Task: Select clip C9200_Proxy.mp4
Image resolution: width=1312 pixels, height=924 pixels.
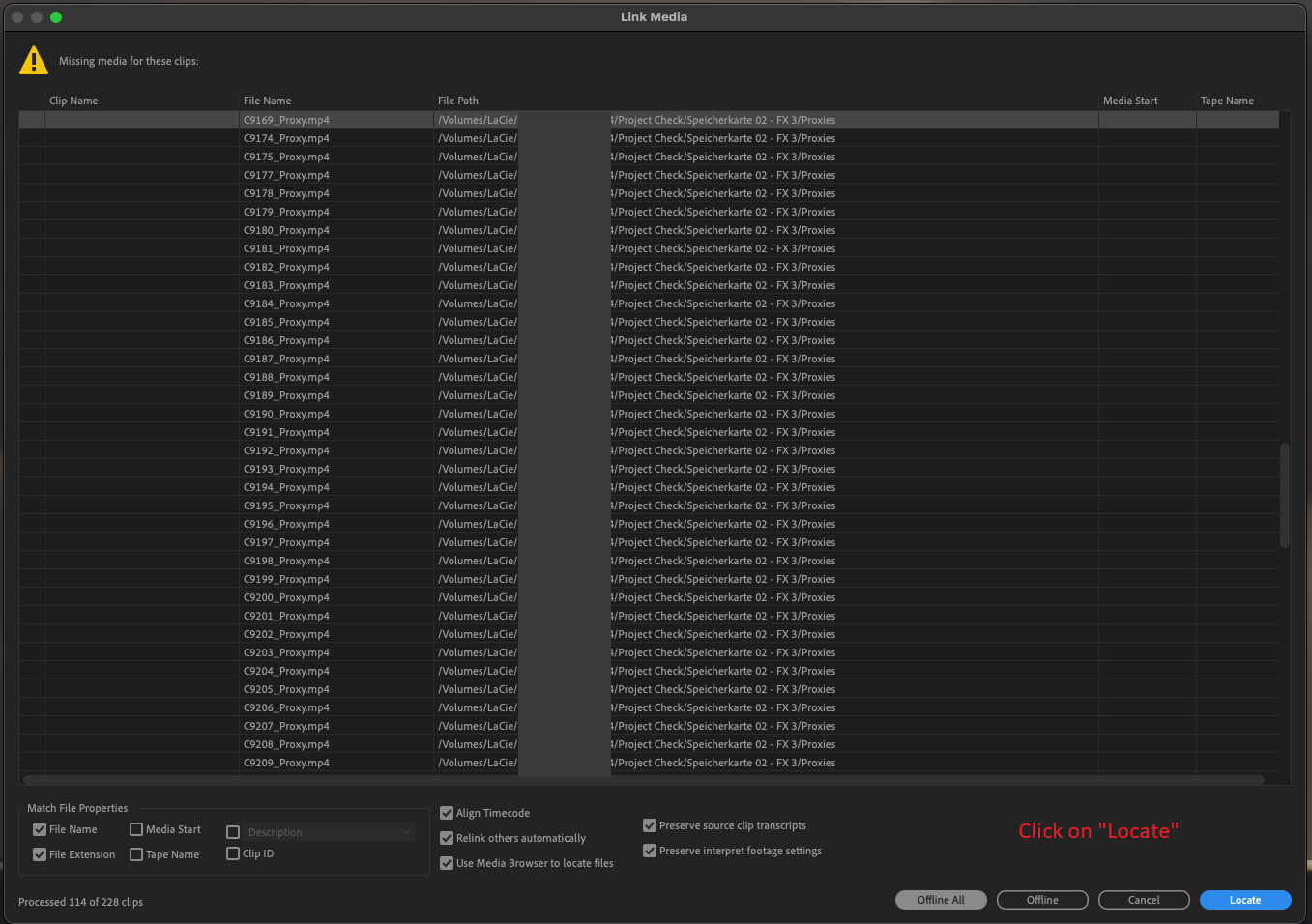Action: [649, 597]
